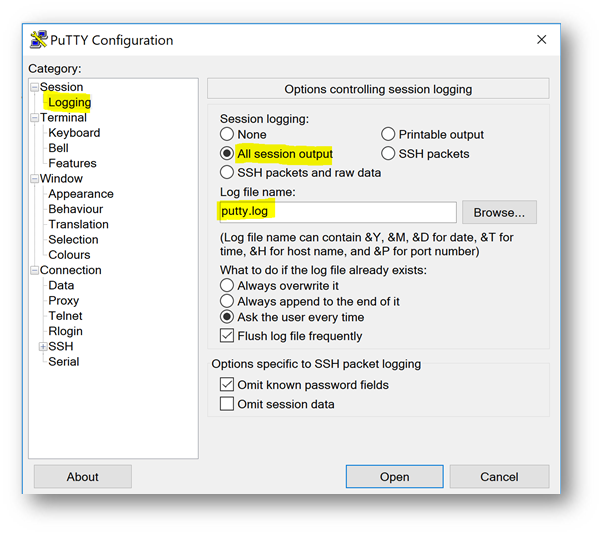Close the PuTTY Configuration dialog
The image size is (603, 536).
pos(541,40)
